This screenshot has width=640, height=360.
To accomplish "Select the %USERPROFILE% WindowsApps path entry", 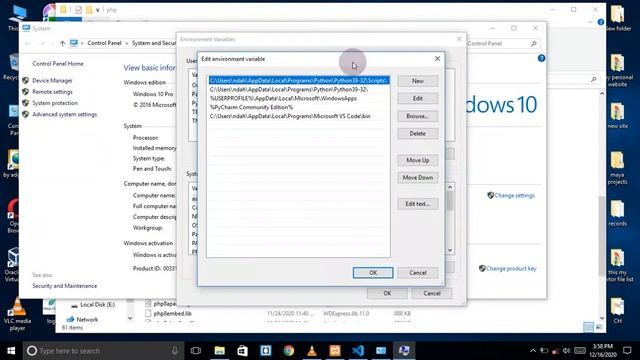I will pyautogui.click(x=299, y=98).
